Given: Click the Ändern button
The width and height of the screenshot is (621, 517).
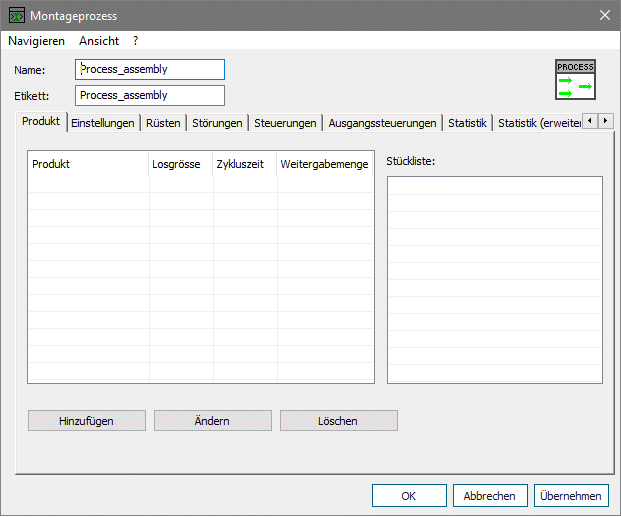Looking at the screenshot, I should (x=213, y=421).
